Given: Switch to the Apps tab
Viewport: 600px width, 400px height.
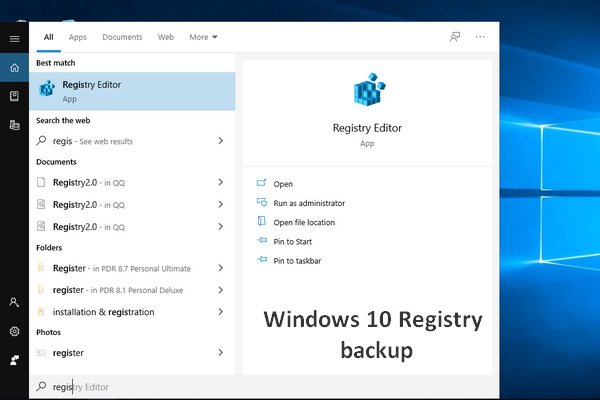Looking at the screenshot, I should point(78,37).
